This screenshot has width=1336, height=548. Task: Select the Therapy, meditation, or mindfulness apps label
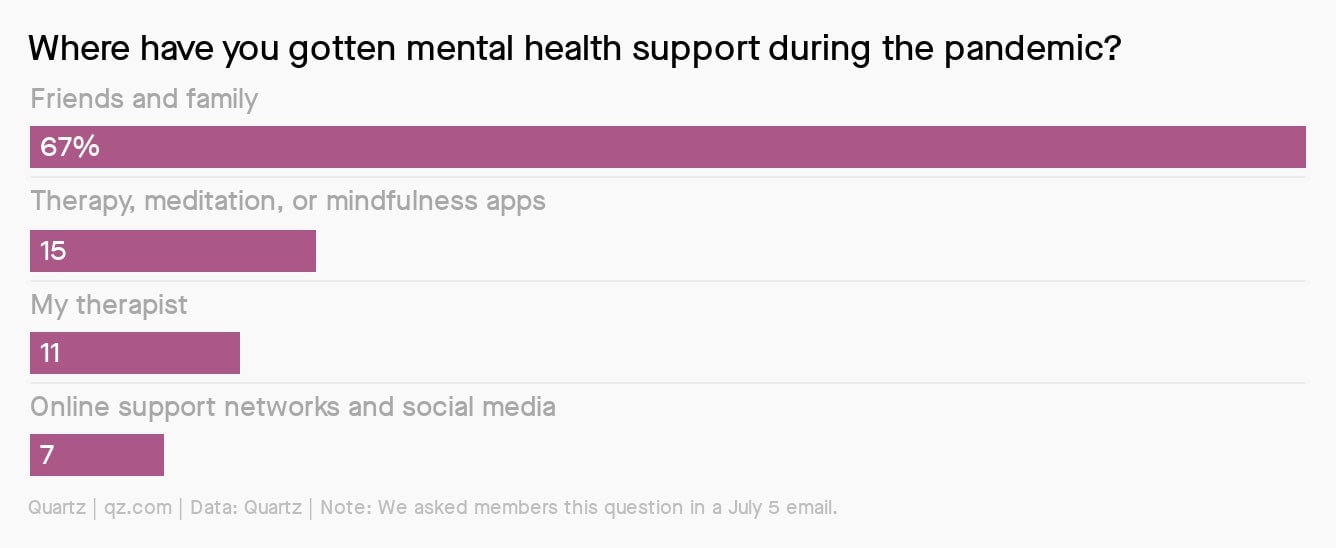288,201
